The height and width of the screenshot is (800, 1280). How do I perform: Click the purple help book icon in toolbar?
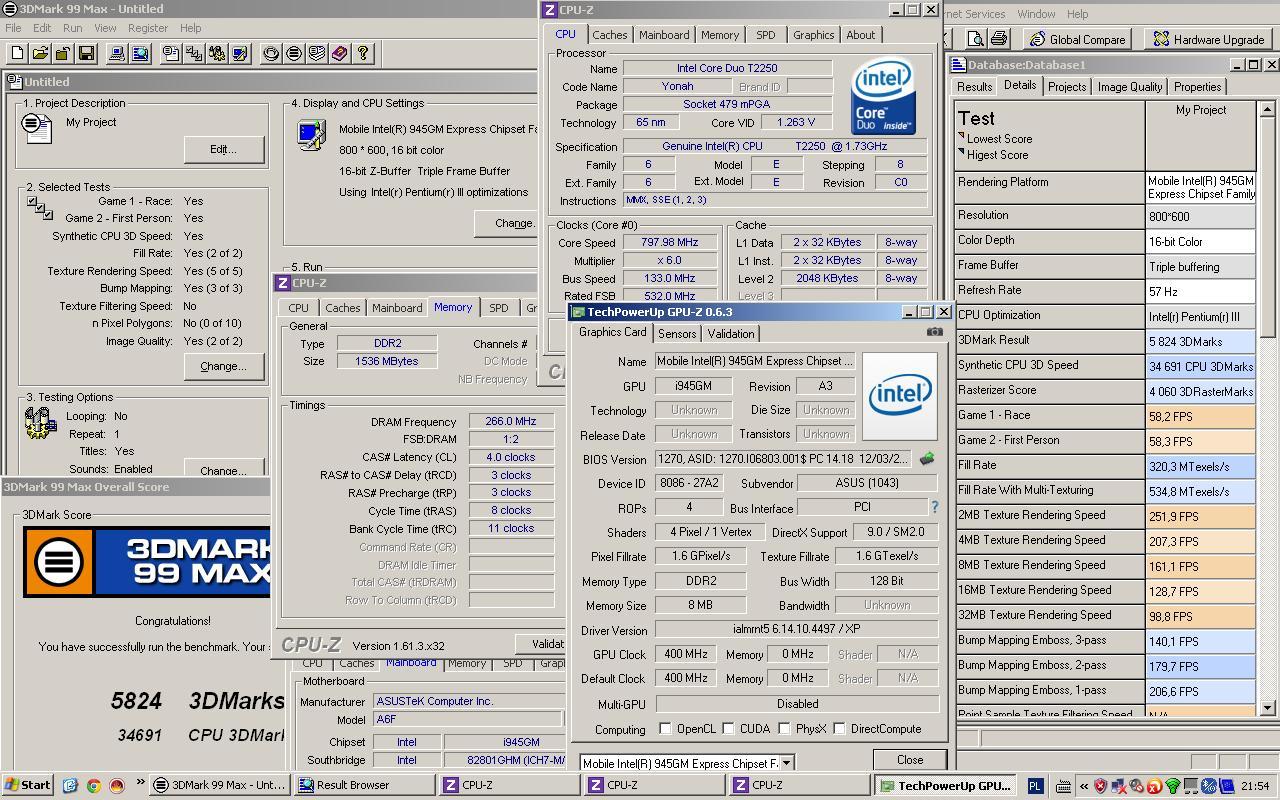[340, 53]
